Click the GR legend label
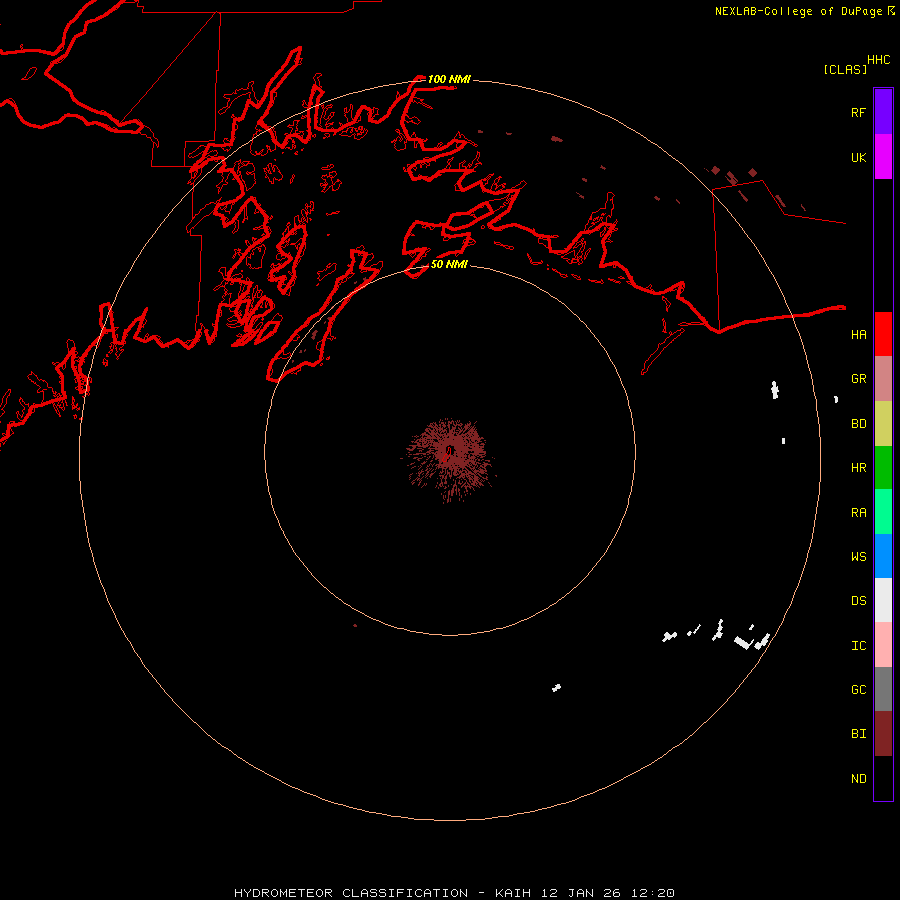Image resolution: width=900 pixels, height=900 pixels. click(858, 378)
